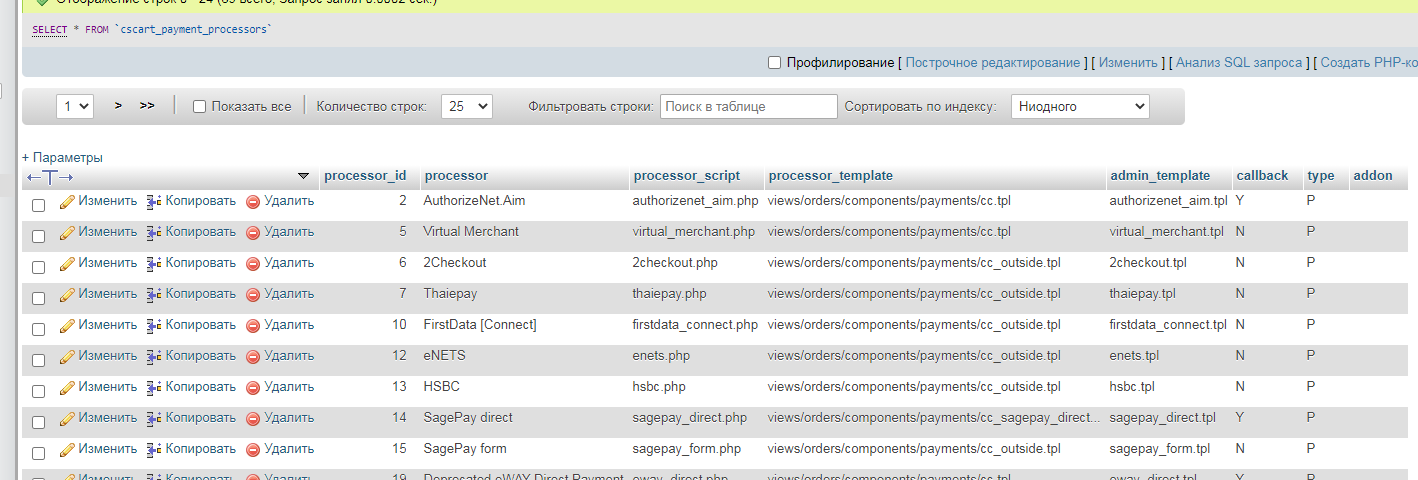Viewport: 1418px width, 480px height.
Task: Click copy icon for 2Checkout row
Action: point(154,263)
